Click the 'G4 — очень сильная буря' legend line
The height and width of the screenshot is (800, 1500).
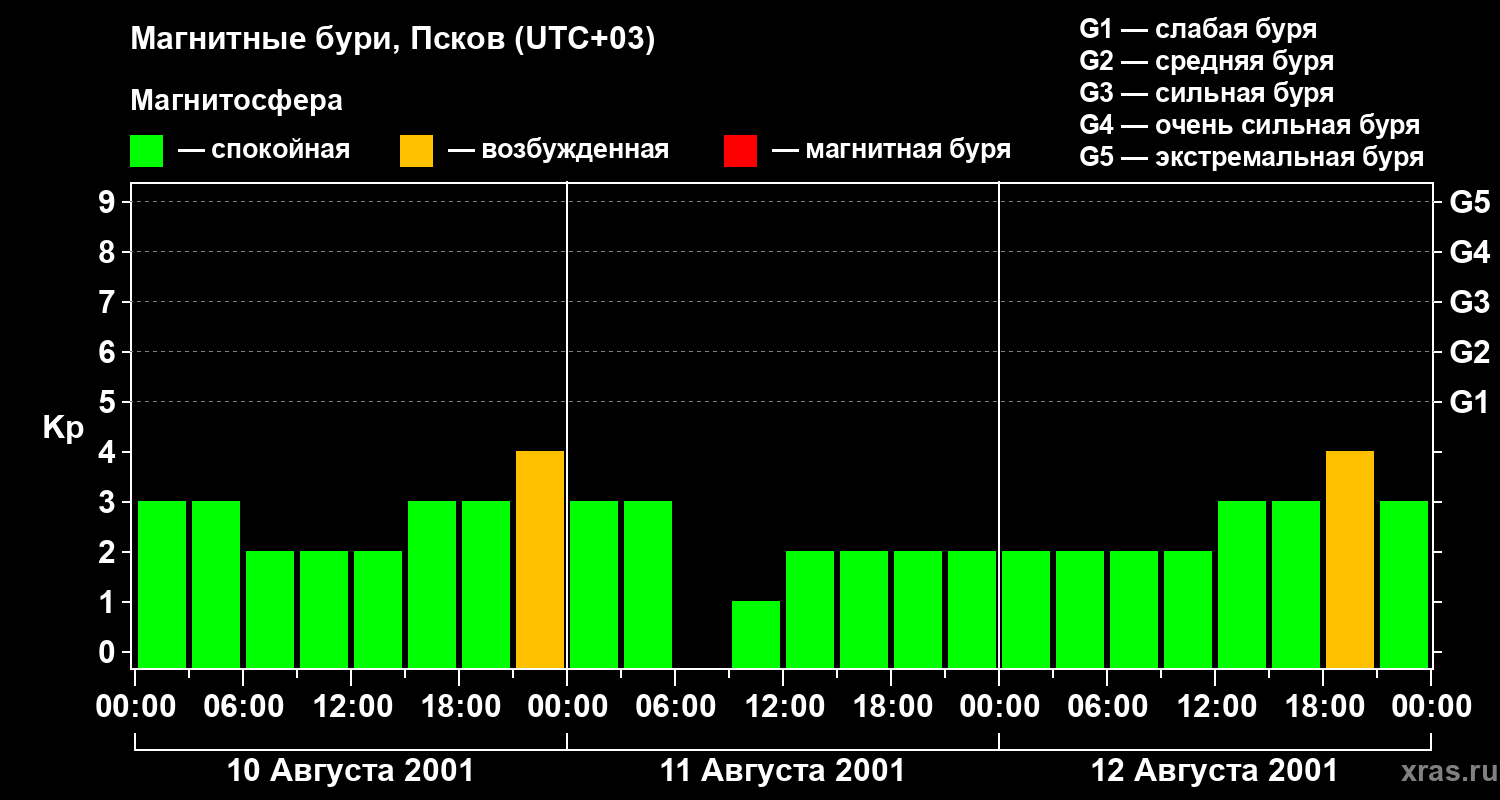tap(1250, 125)
